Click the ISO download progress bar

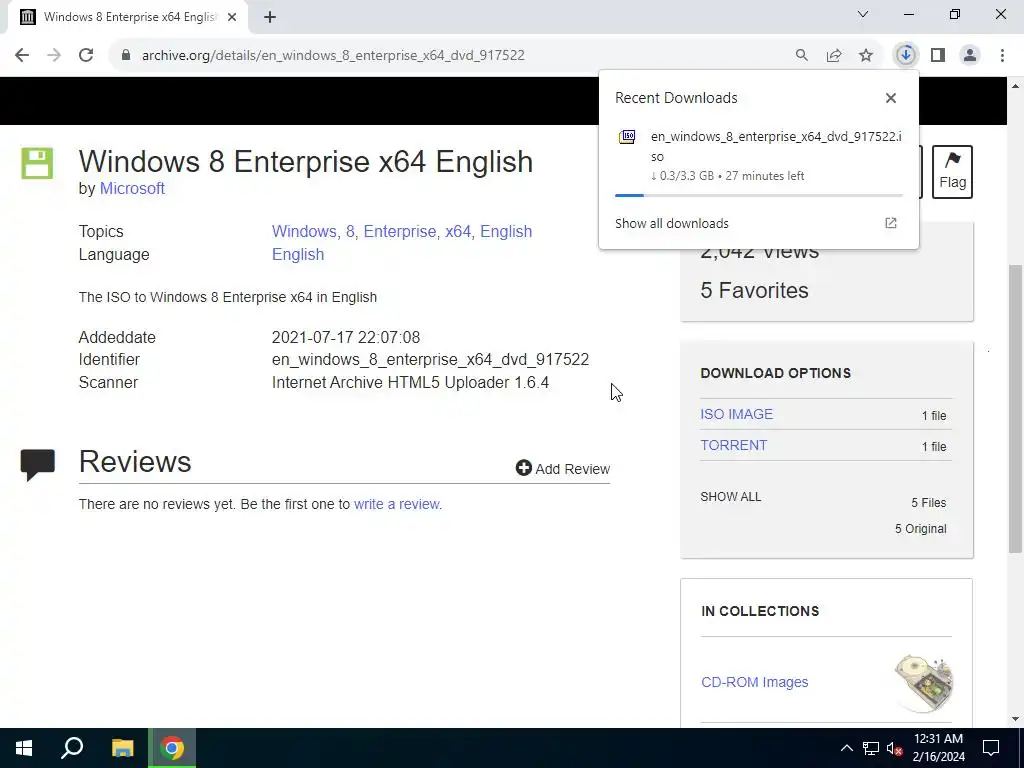pos(758,195)
